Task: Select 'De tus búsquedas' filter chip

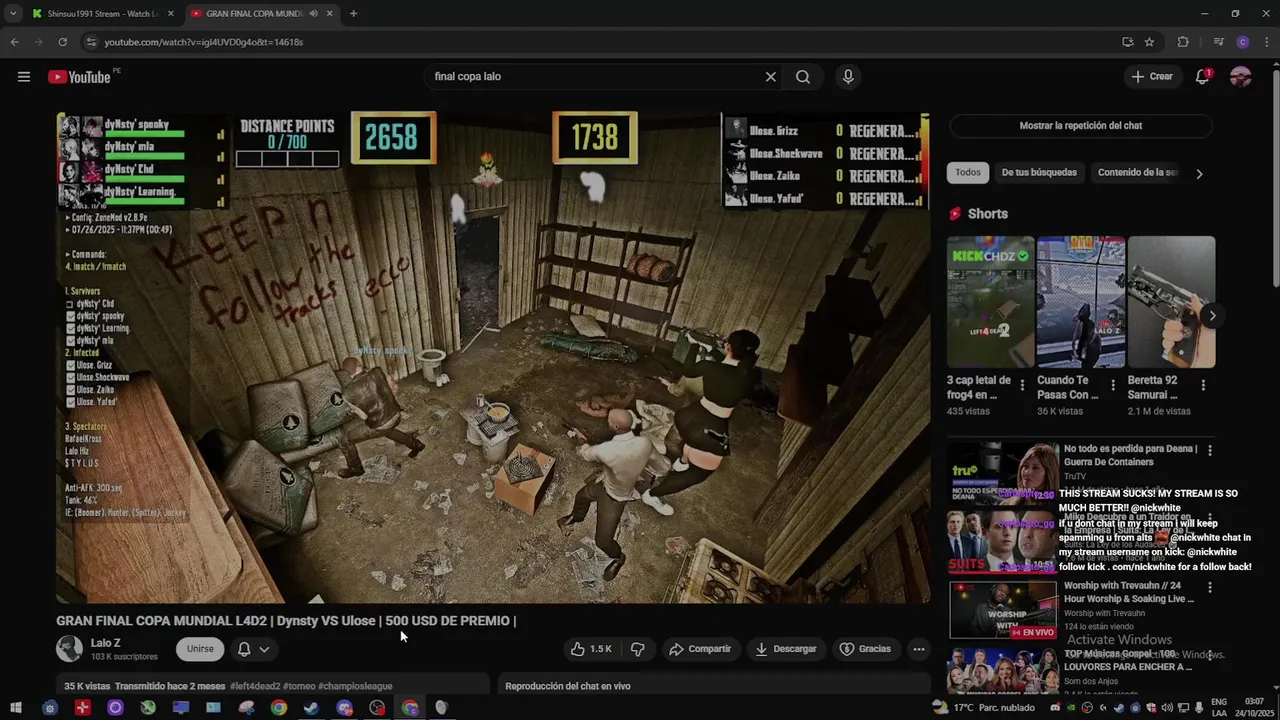Action: point(1039,172)
